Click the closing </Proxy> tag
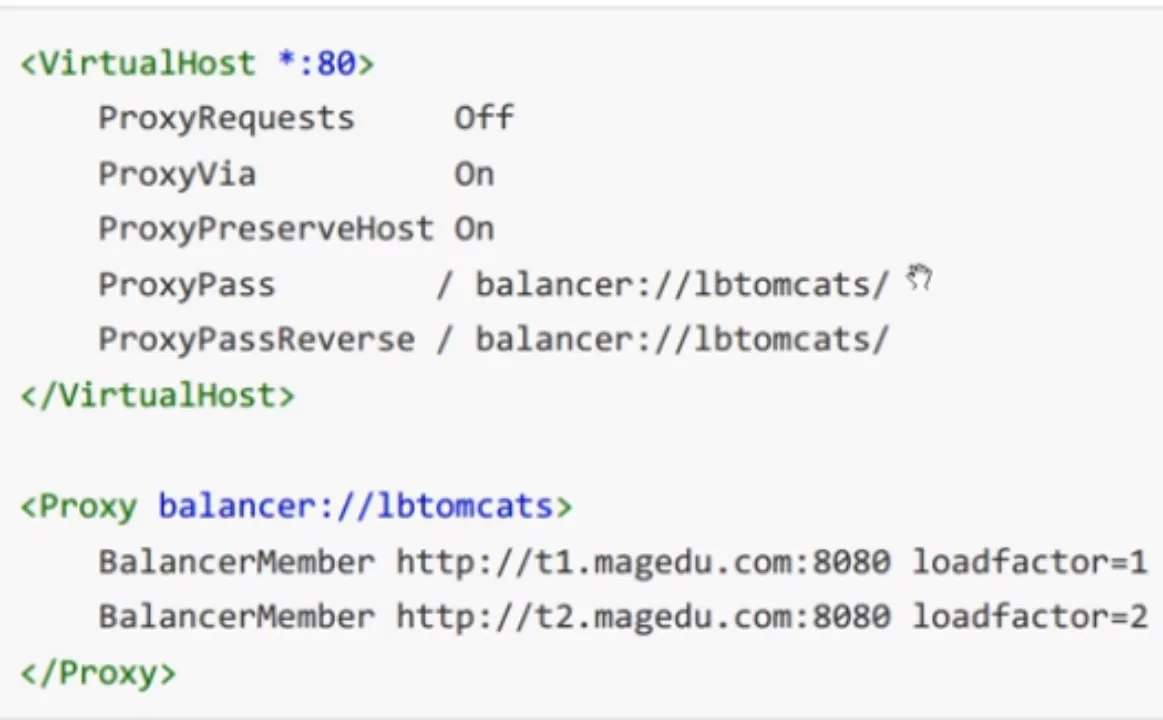This screenshot has width=1163, height=720. (x=98, y=673)
